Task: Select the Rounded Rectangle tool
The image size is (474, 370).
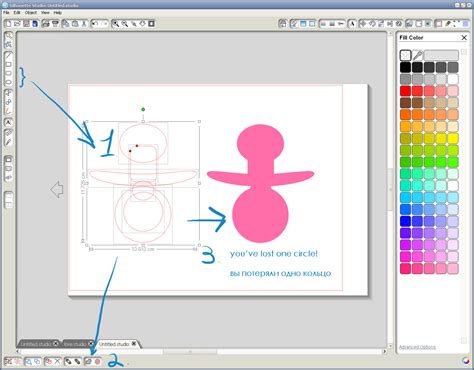Action: pos(9,73)
